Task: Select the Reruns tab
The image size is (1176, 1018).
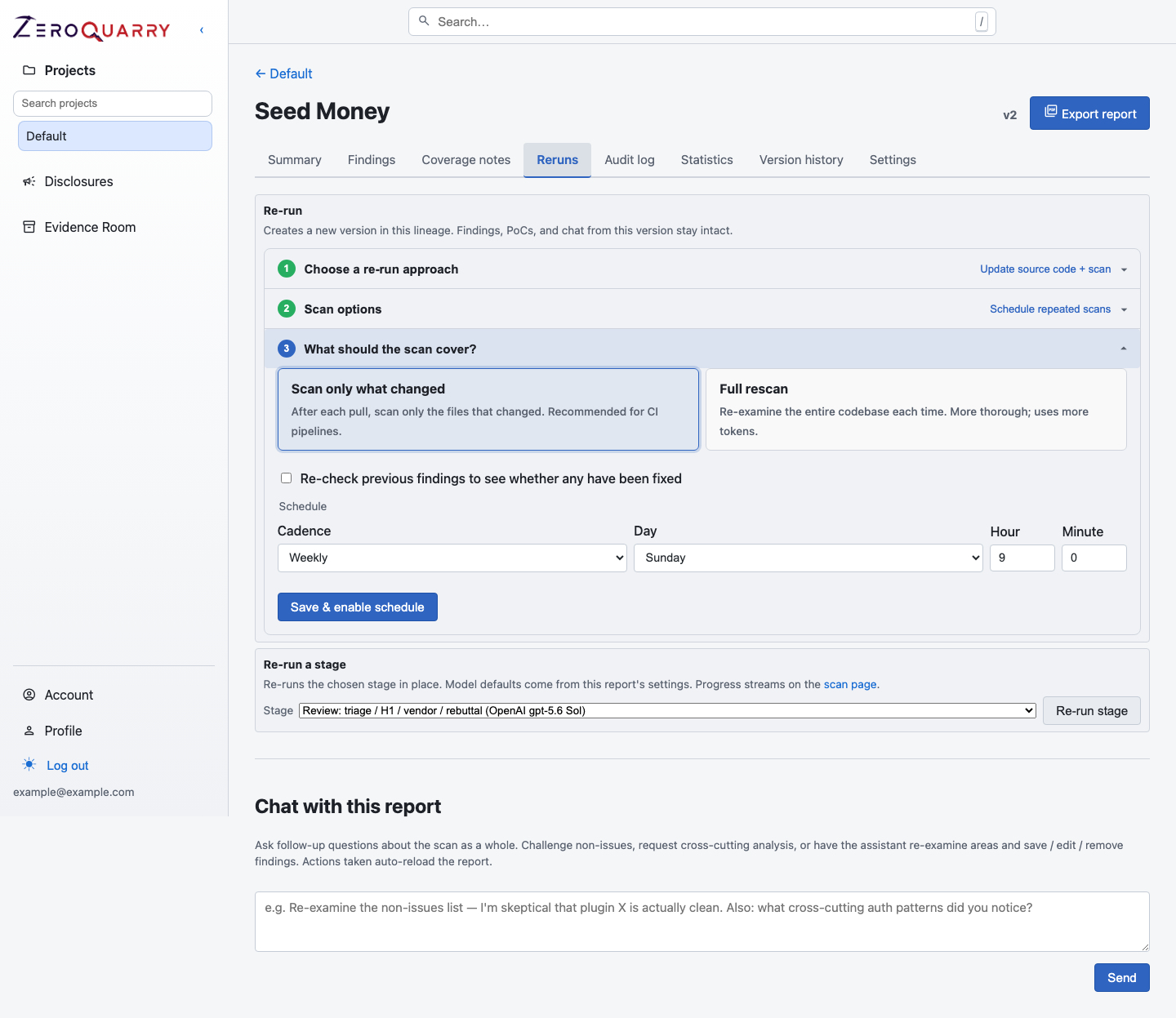Action: [558, 160]
